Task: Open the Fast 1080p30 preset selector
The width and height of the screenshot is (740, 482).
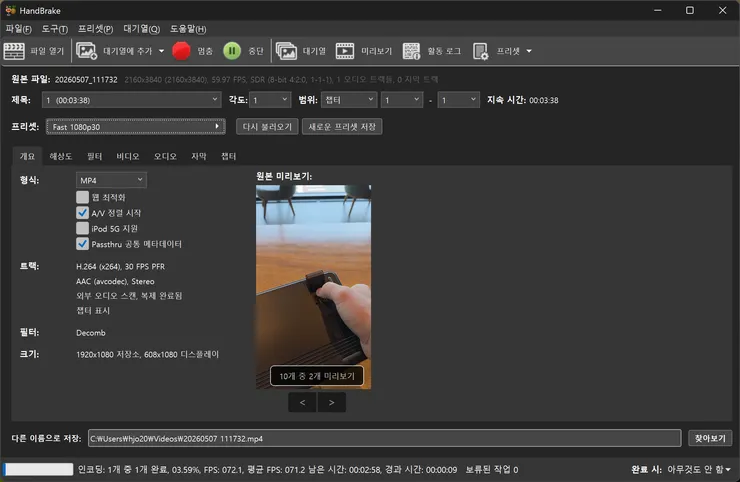Action: (135, 127)
